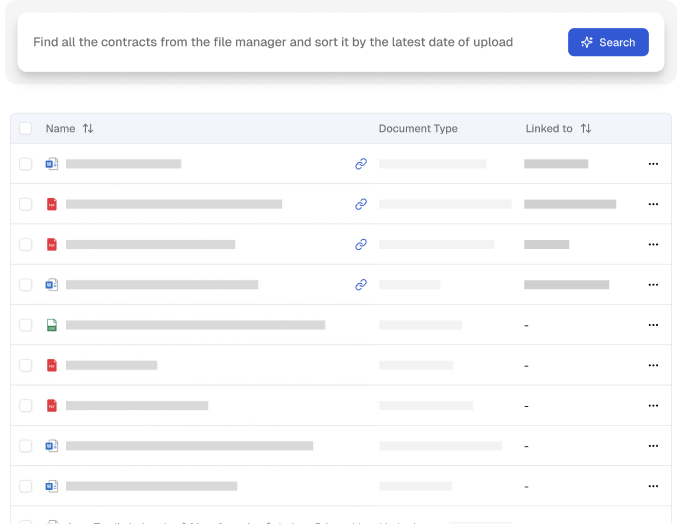Click the PDF file icon in the sixth row
The height and width of the screenshot is (524, 682).
click(x=52, y=365)
